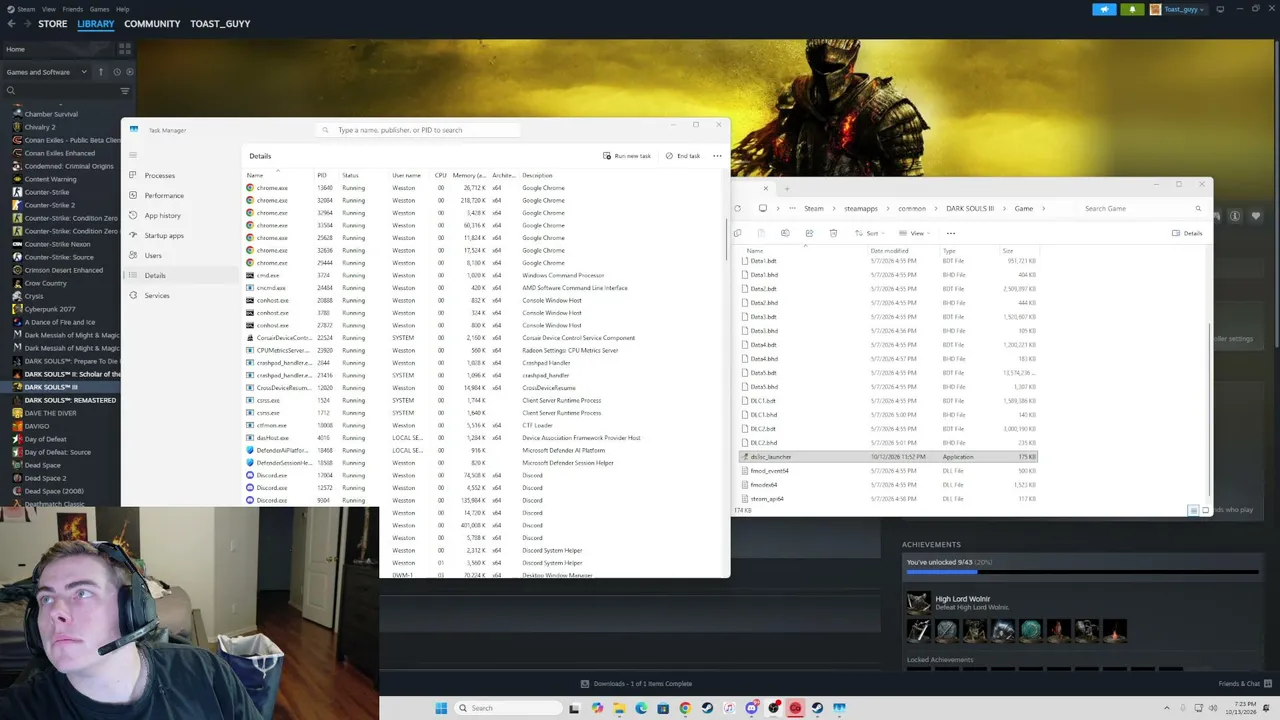
Task: Toggle Details pane in File Explorer
Action: 1187,233
